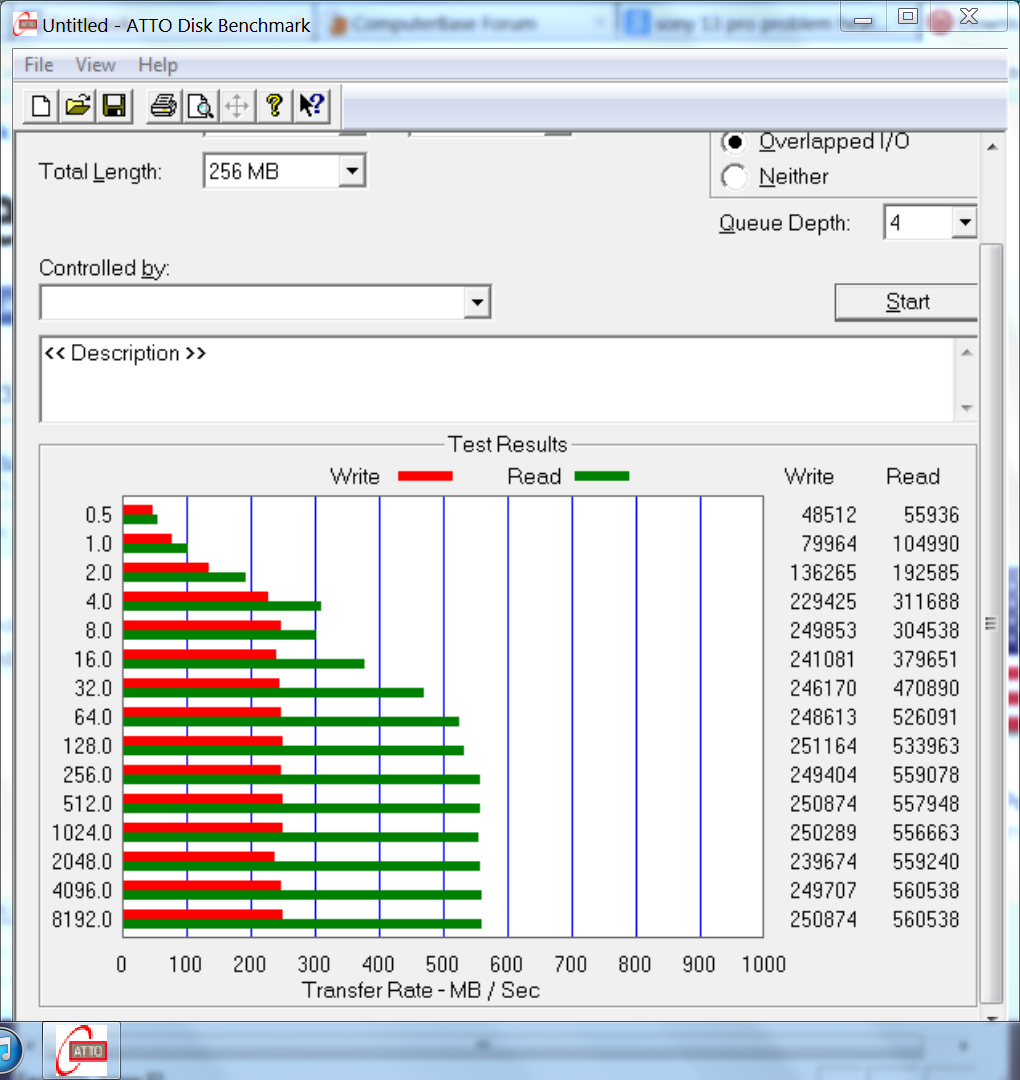Click the read value 104990
Viewport: 1020px width, 1080px height.
point(926,544)
